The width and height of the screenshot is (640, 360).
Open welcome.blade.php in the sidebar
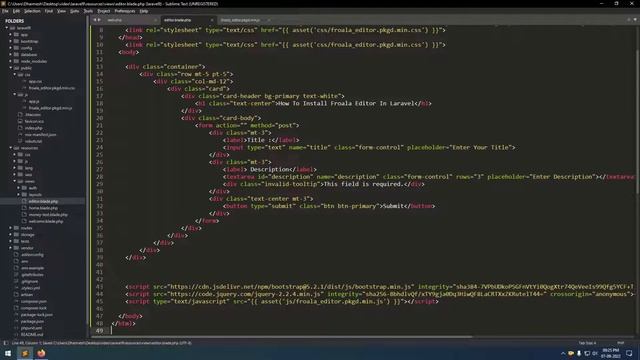point(46,221)
